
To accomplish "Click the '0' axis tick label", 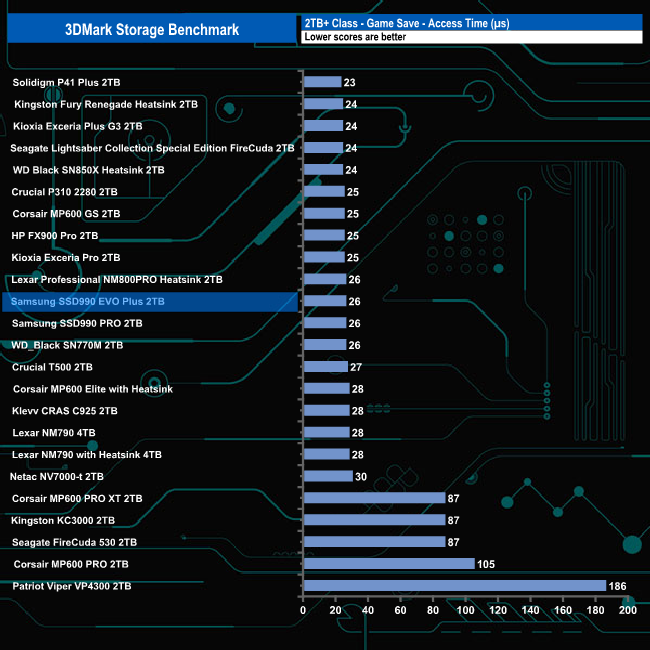I will pos(303,610).
